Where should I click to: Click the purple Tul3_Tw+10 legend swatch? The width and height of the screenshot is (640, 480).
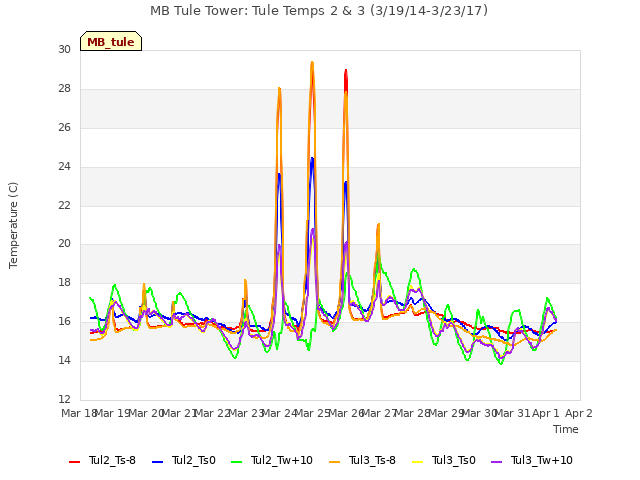pyautogui.click(x=497, y=461)
